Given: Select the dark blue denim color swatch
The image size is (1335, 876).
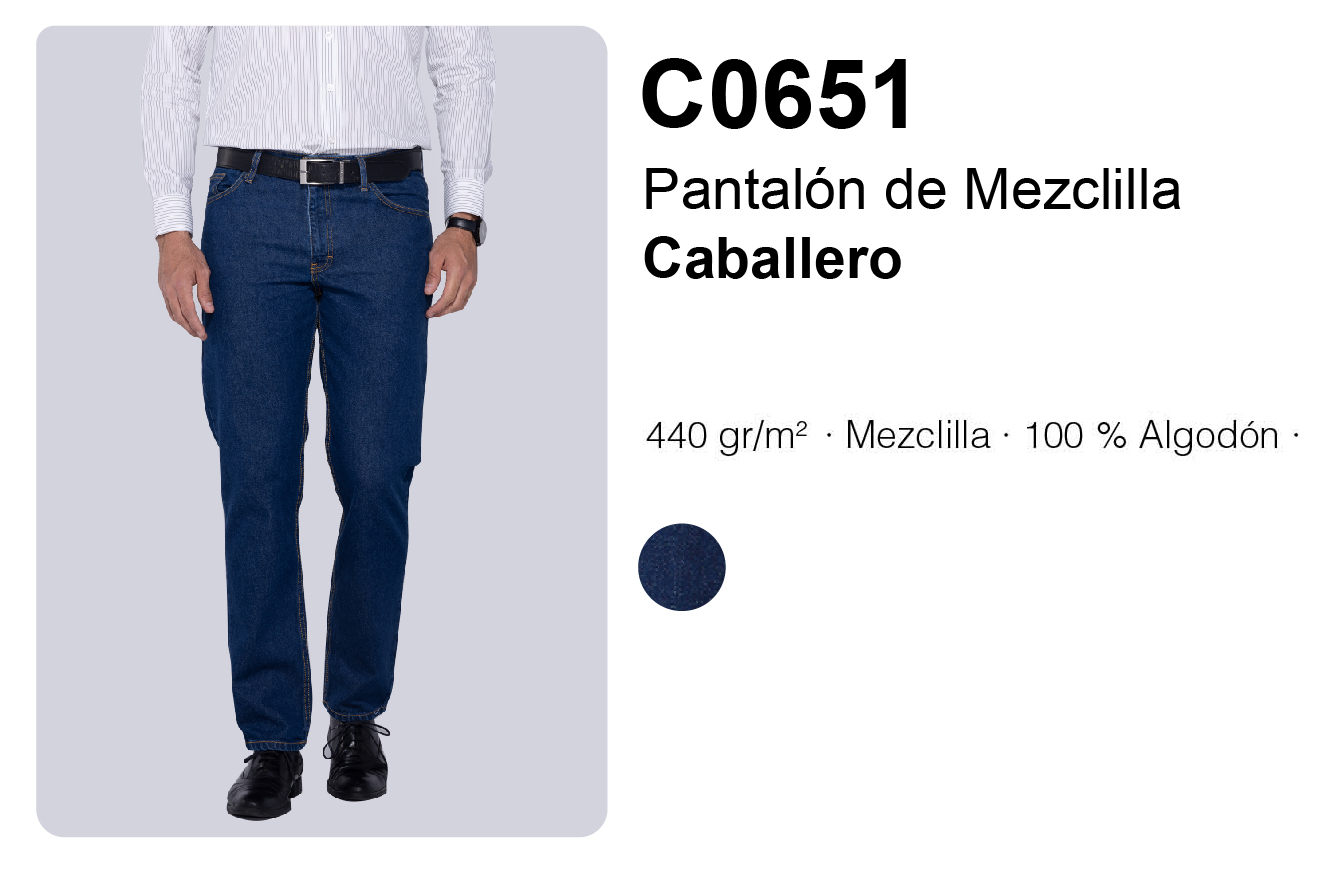Looking at the screenshot, I should [682, 567].
